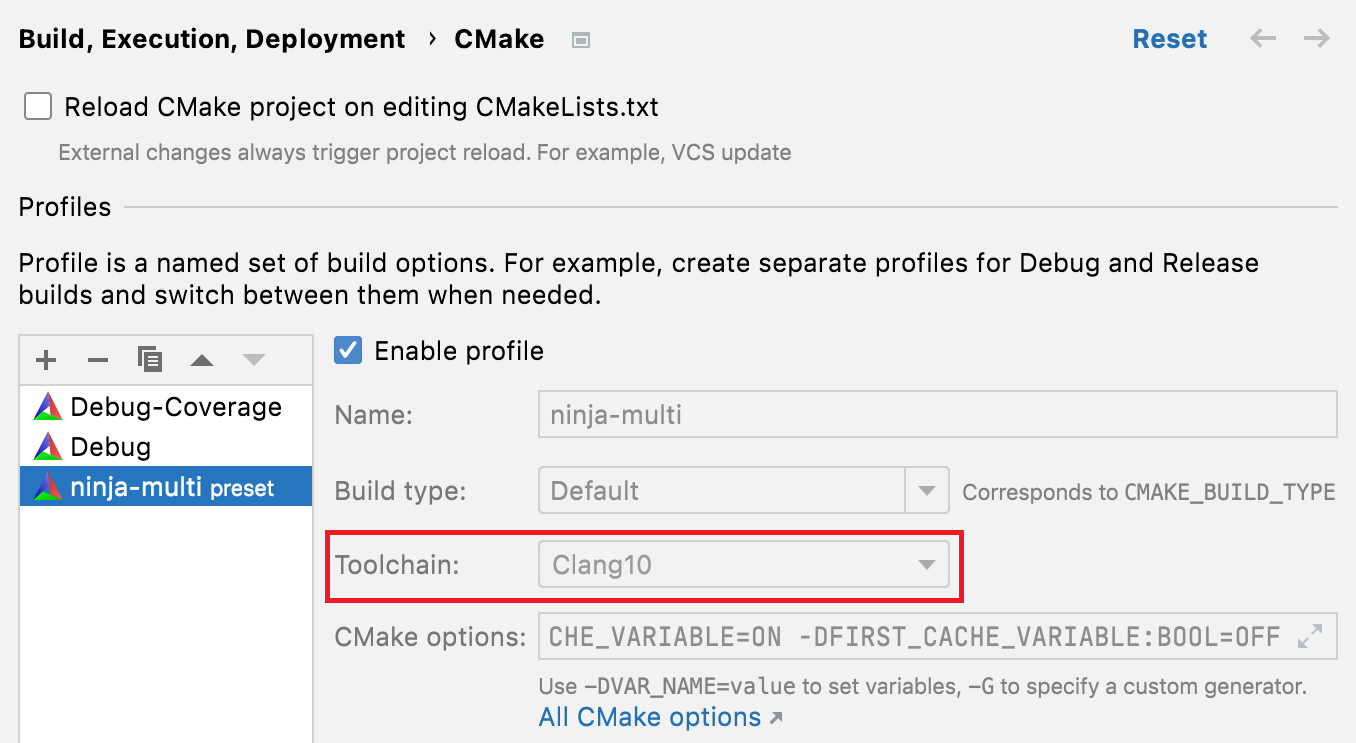Remove the selected profile

pyautogui.click(x=97, y=359)
